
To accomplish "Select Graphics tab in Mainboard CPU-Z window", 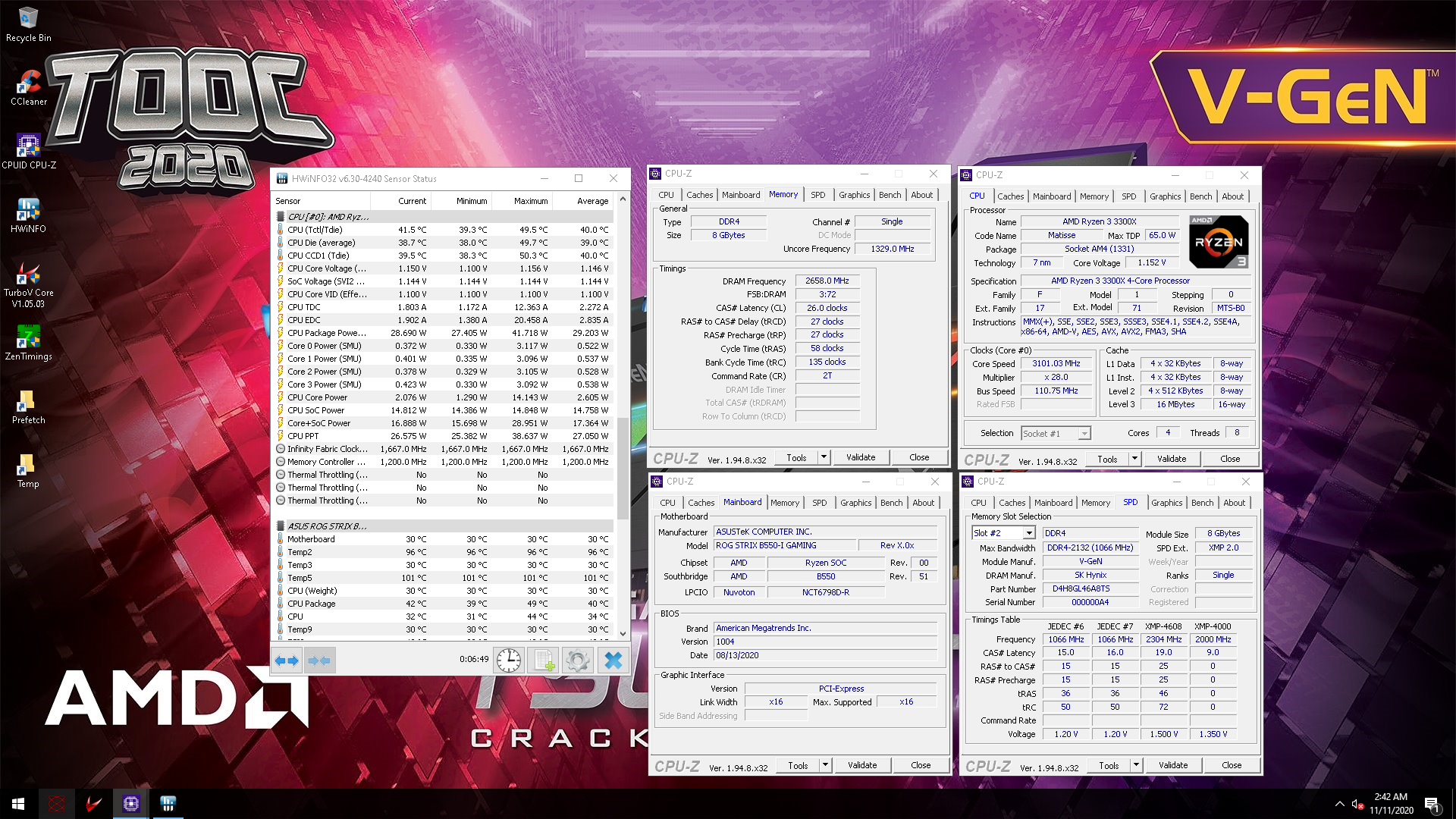I will click(855, 503).
